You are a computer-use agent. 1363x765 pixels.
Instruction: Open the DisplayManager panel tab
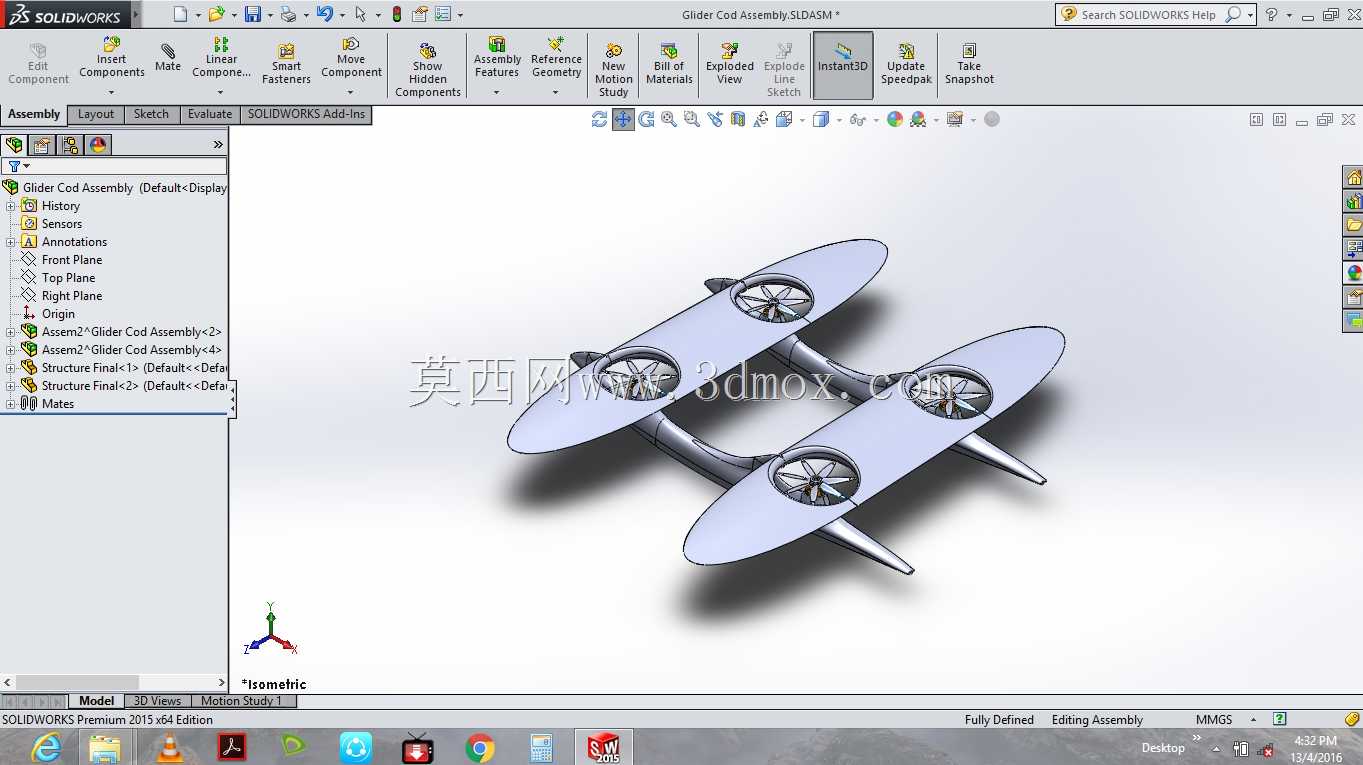98,145
